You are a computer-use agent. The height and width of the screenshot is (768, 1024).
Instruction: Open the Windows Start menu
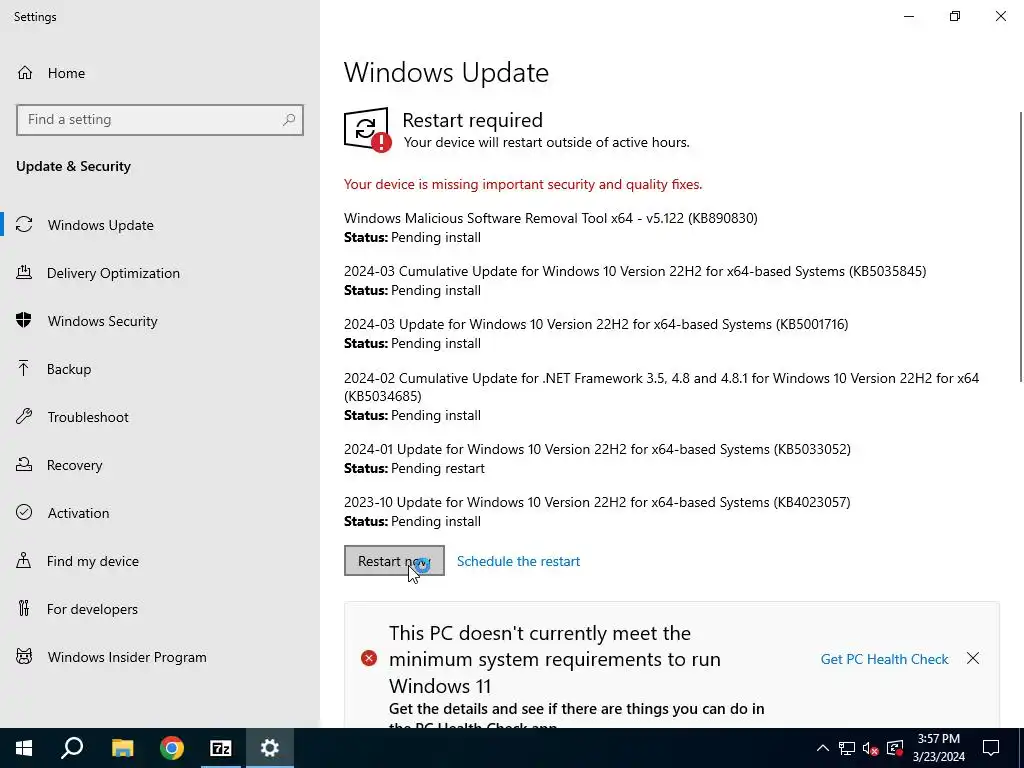24,748
